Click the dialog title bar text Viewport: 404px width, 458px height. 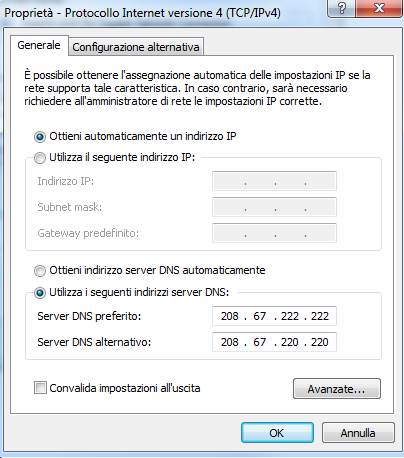click(x=142, y=13)
